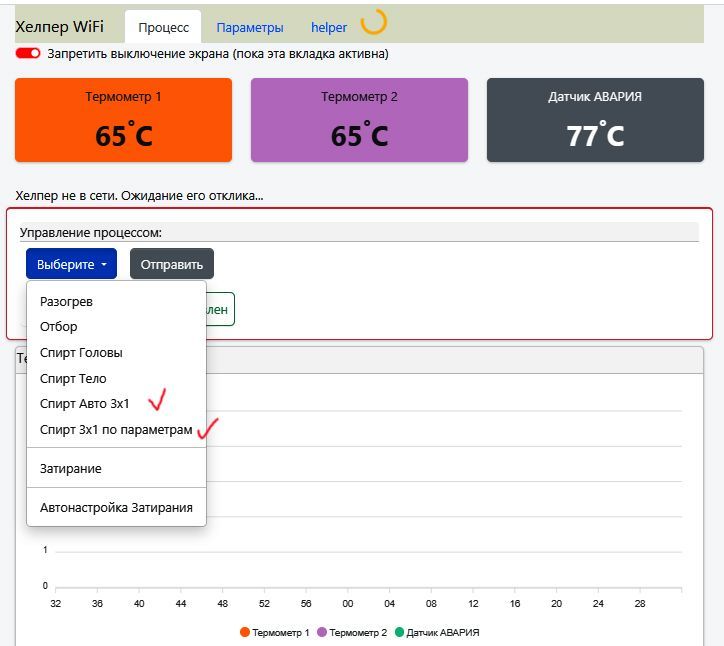Image resolution: width=724 pixels, height=646 pixels.
Task: Pick Спирт Авто 3х1 option
Action: pyautogui.click(x=116, y=404)
